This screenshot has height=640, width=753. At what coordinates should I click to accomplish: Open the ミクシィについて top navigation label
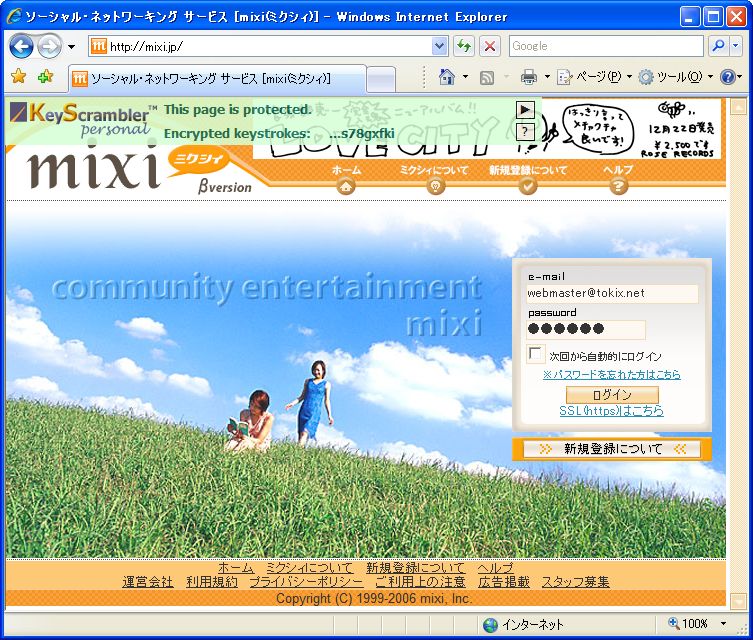click(434, 169)
